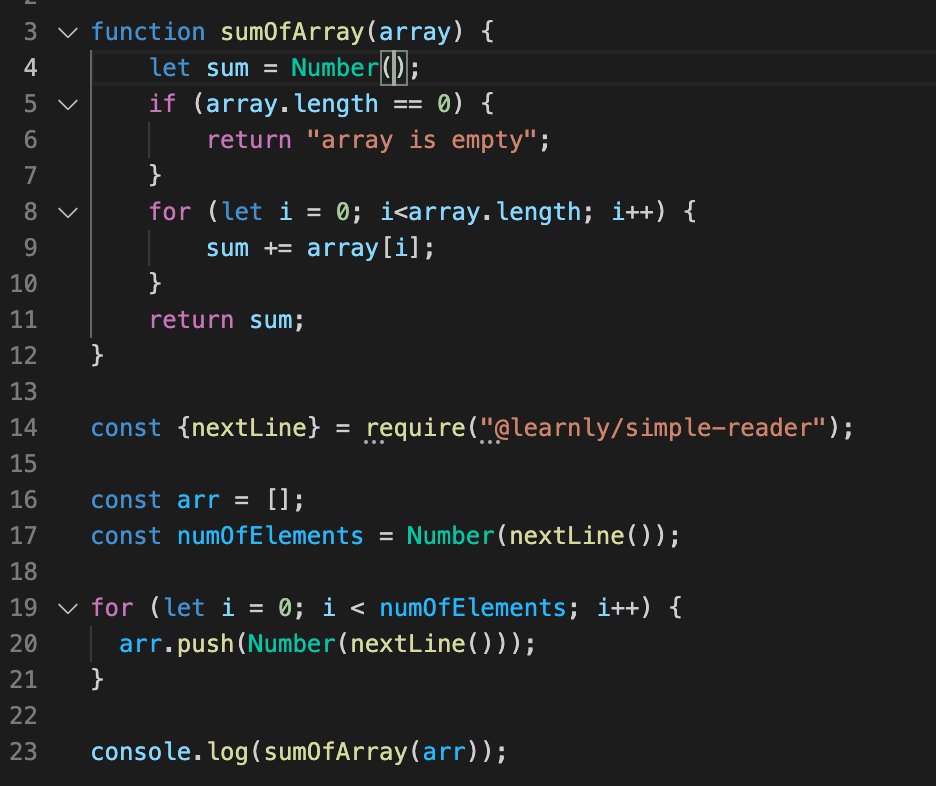
Task: Click line number 17 in gutter
Action: [24, 536]
